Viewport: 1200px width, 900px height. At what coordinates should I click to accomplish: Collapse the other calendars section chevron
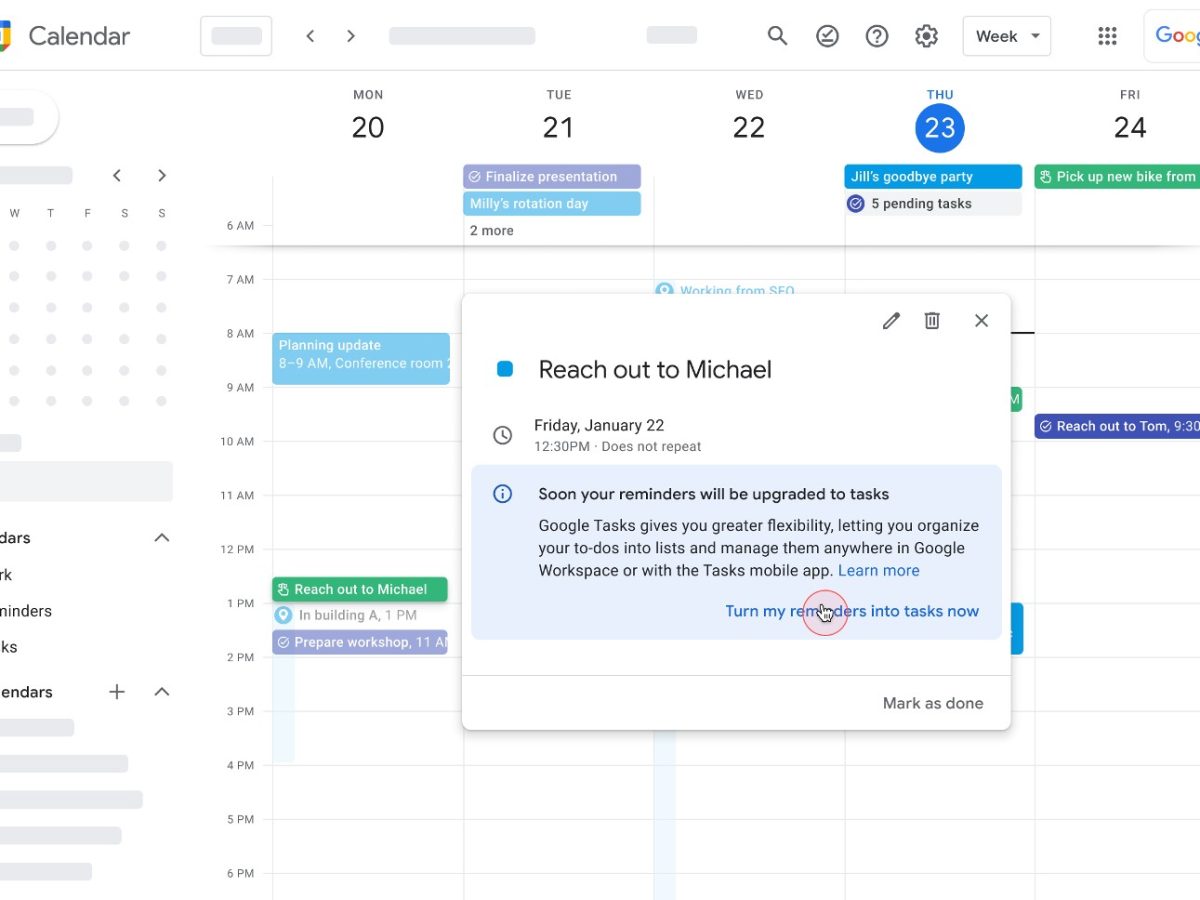(x=162, y=692)
